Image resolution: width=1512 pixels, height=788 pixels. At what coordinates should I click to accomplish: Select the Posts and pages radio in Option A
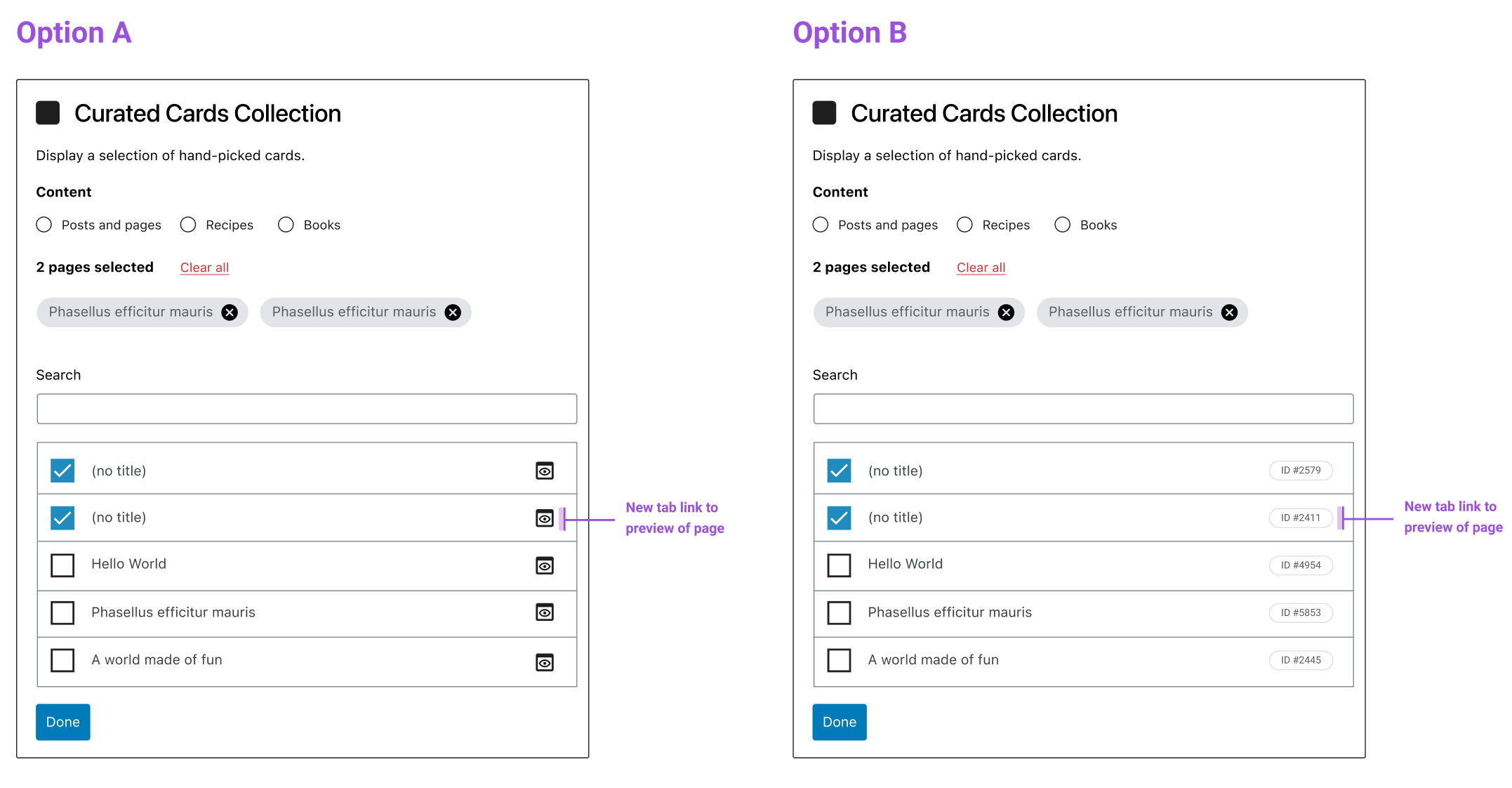click(44, 224)
